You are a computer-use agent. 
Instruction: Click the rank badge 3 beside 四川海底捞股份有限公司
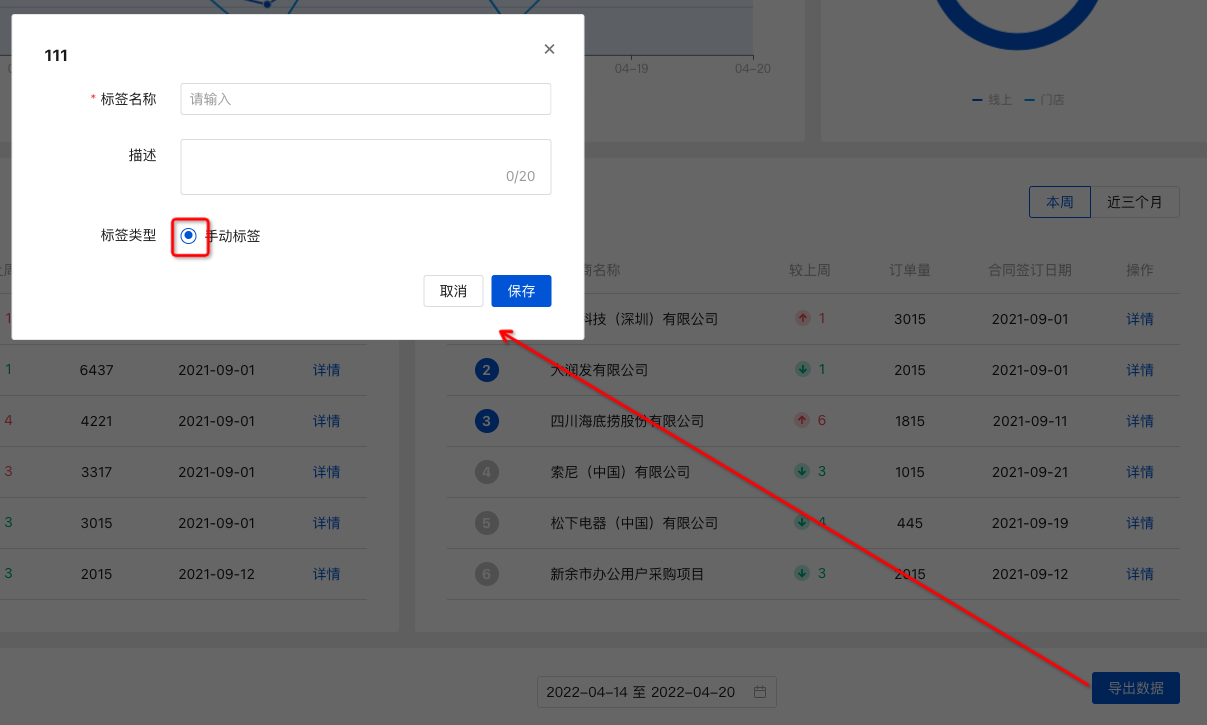(x=487, y=421)
